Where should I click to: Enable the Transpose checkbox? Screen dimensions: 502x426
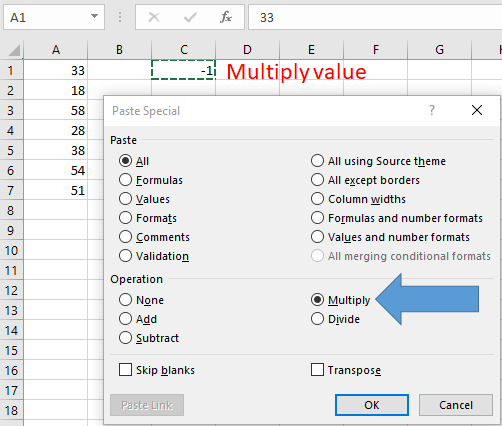click(x=346, y=370)
